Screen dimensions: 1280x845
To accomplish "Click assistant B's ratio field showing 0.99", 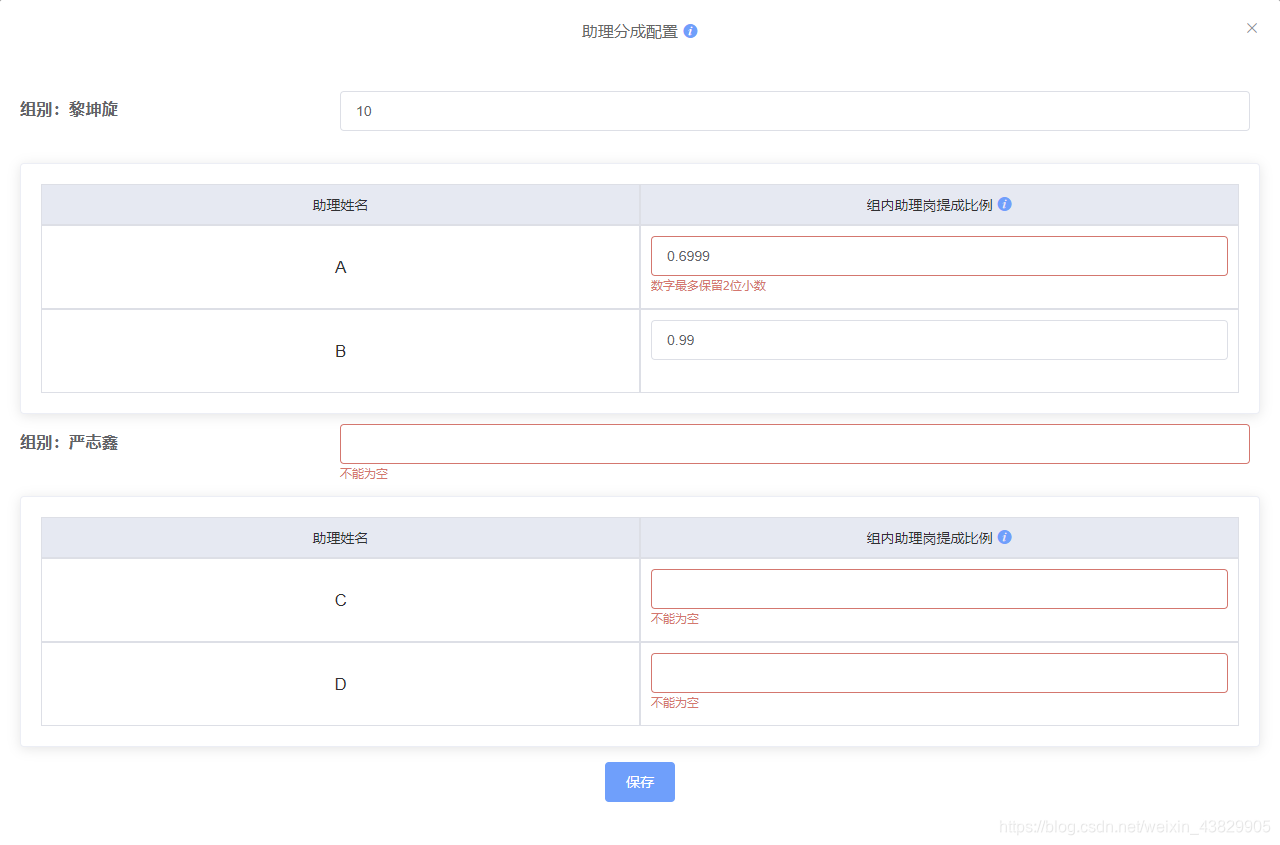I will pyautogui.click(x=938, y=340).
